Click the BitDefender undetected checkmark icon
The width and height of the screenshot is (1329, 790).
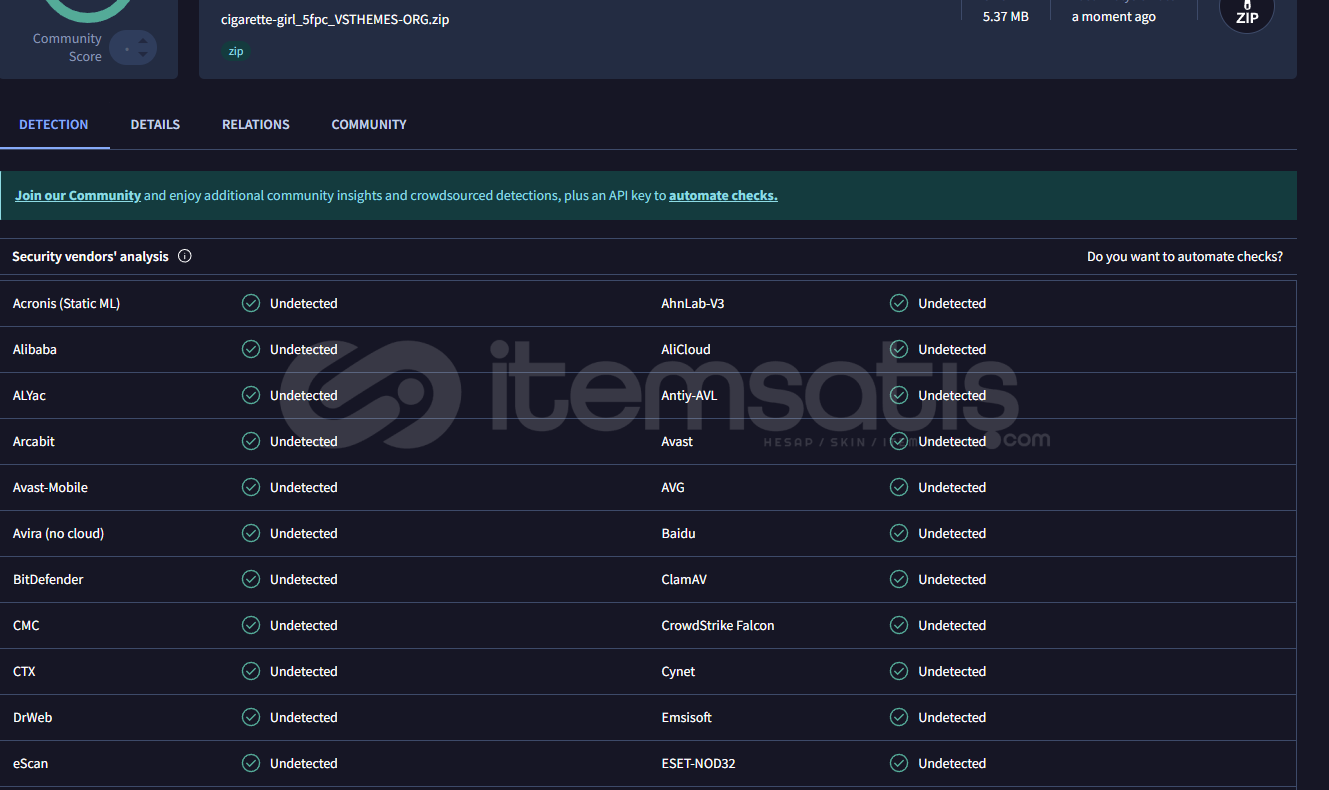click(x=251, y=579)
